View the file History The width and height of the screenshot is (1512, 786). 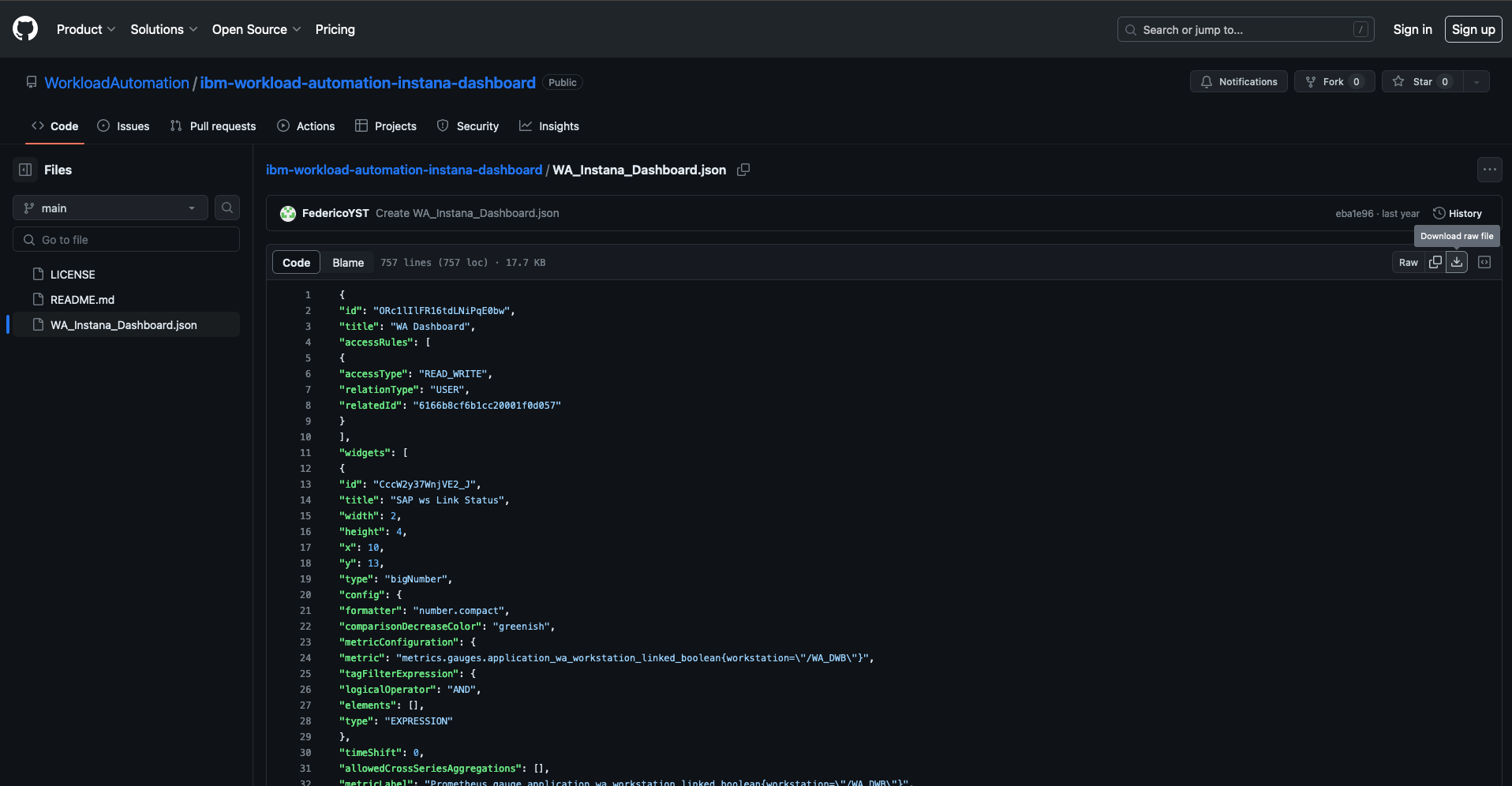pyautogui.click(x=1458, y=213)
